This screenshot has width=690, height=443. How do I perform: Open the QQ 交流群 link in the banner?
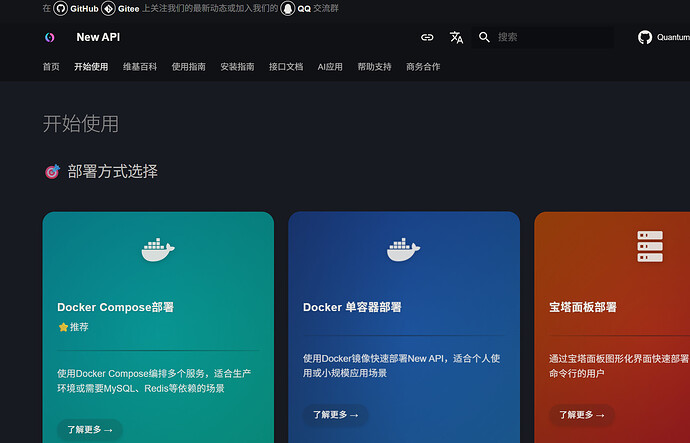pos(318,8)
